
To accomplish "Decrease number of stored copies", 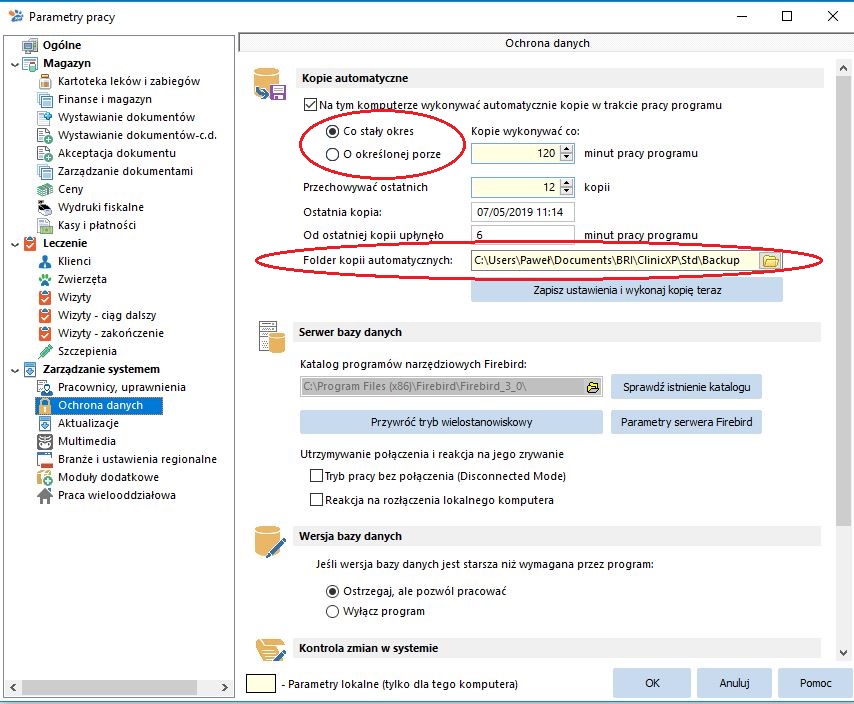I will [567, 191].
